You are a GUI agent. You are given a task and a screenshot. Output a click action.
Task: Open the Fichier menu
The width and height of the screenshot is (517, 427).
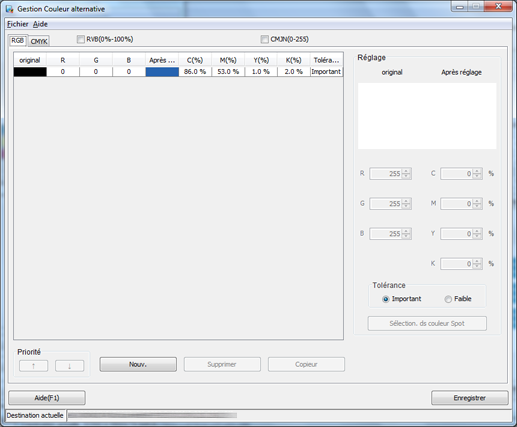[x=18, y=24]
